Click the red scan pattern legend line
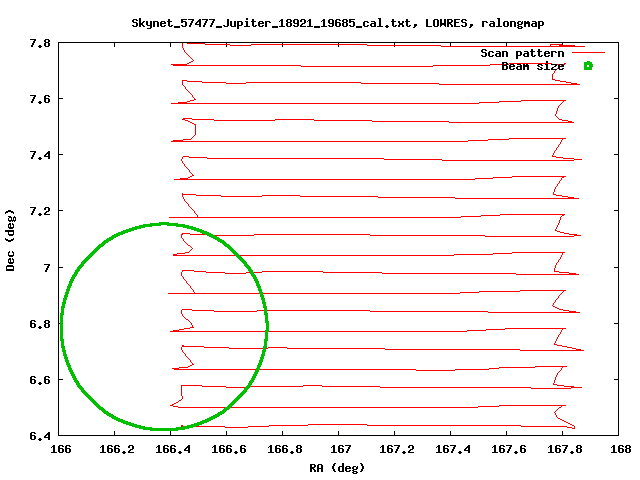 pos(588,53)
